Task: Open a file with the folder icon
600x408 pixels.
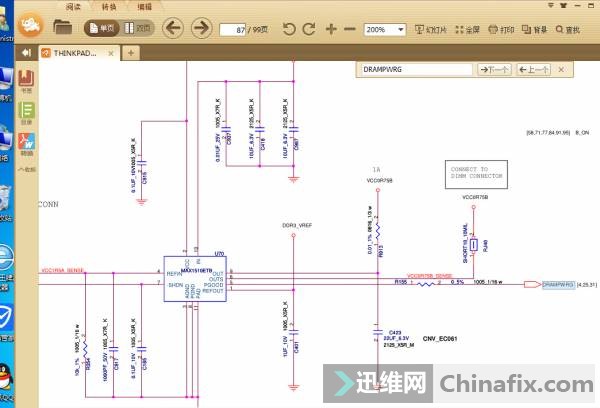Action: (x=62, y=27)
